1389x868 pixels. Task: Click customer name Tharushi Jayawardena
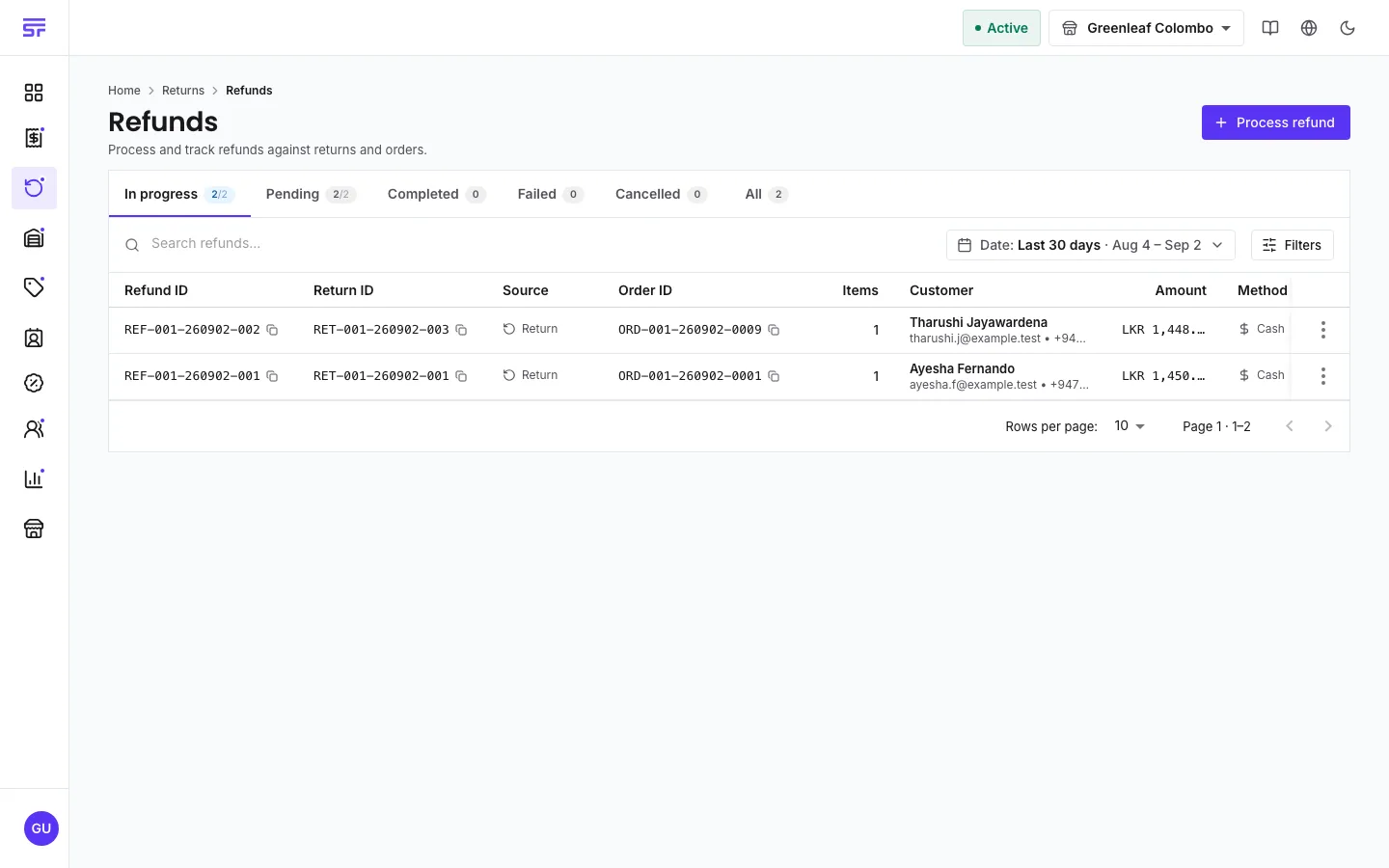click(978, 322)
